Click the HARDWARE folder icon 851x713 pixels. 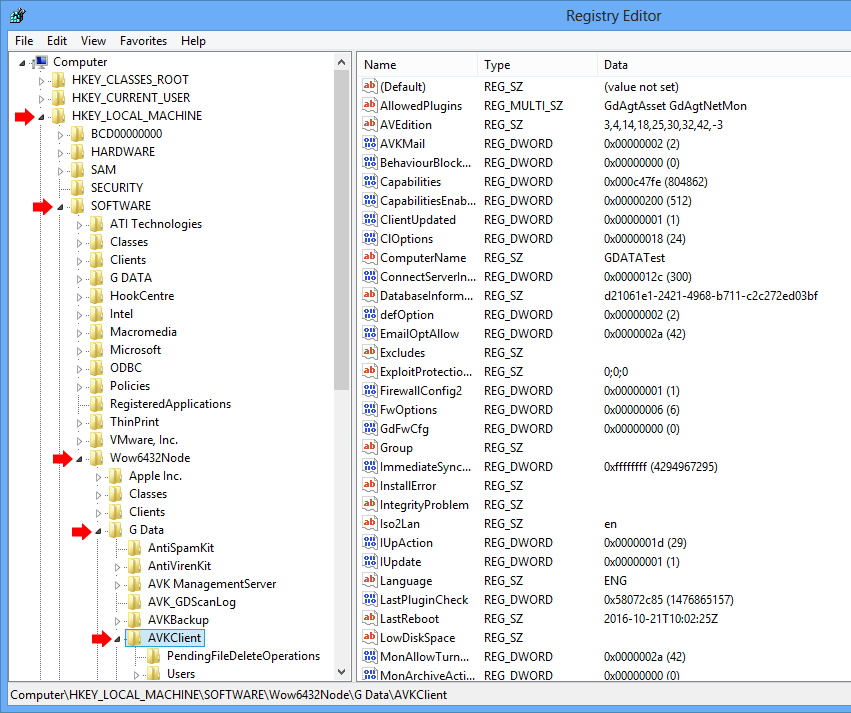pyautogui.click(x=78, y=152)
